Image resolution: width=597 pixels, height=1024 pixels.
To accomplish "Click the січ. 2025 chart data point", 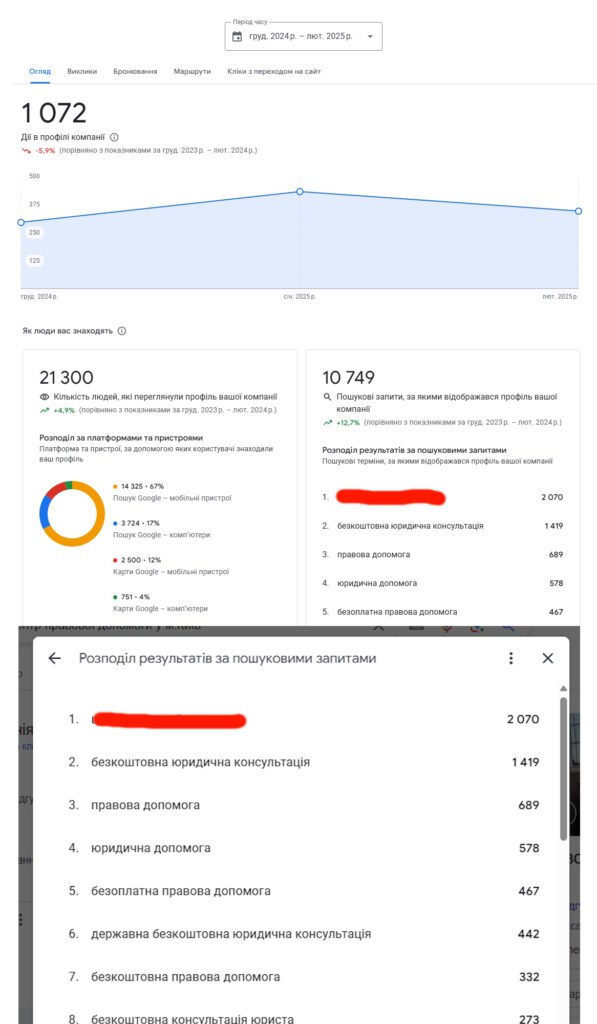I will (300, 191).
